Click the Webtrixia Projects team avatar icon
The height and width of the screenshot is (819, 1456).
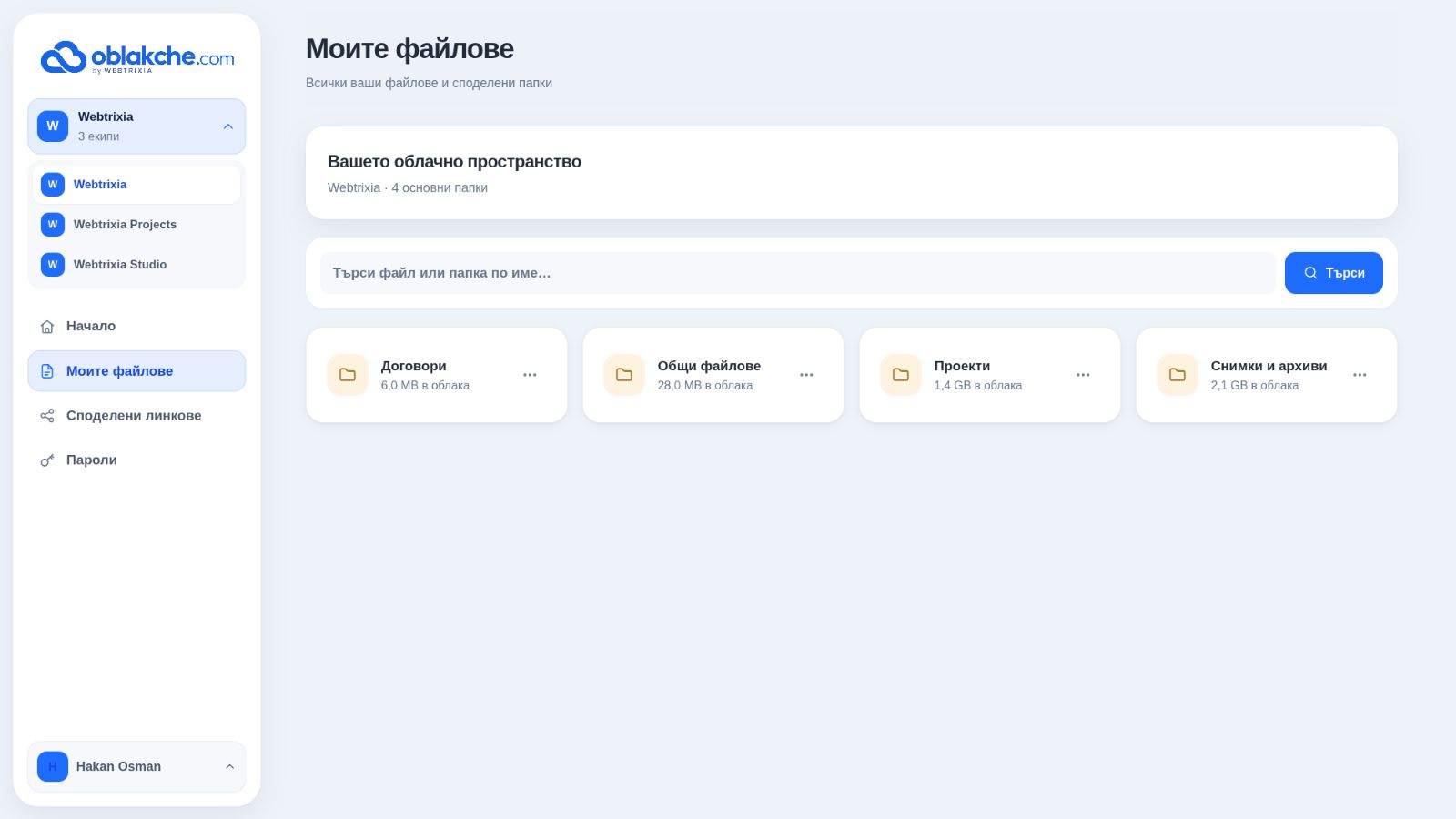click(x=53, y=225)
